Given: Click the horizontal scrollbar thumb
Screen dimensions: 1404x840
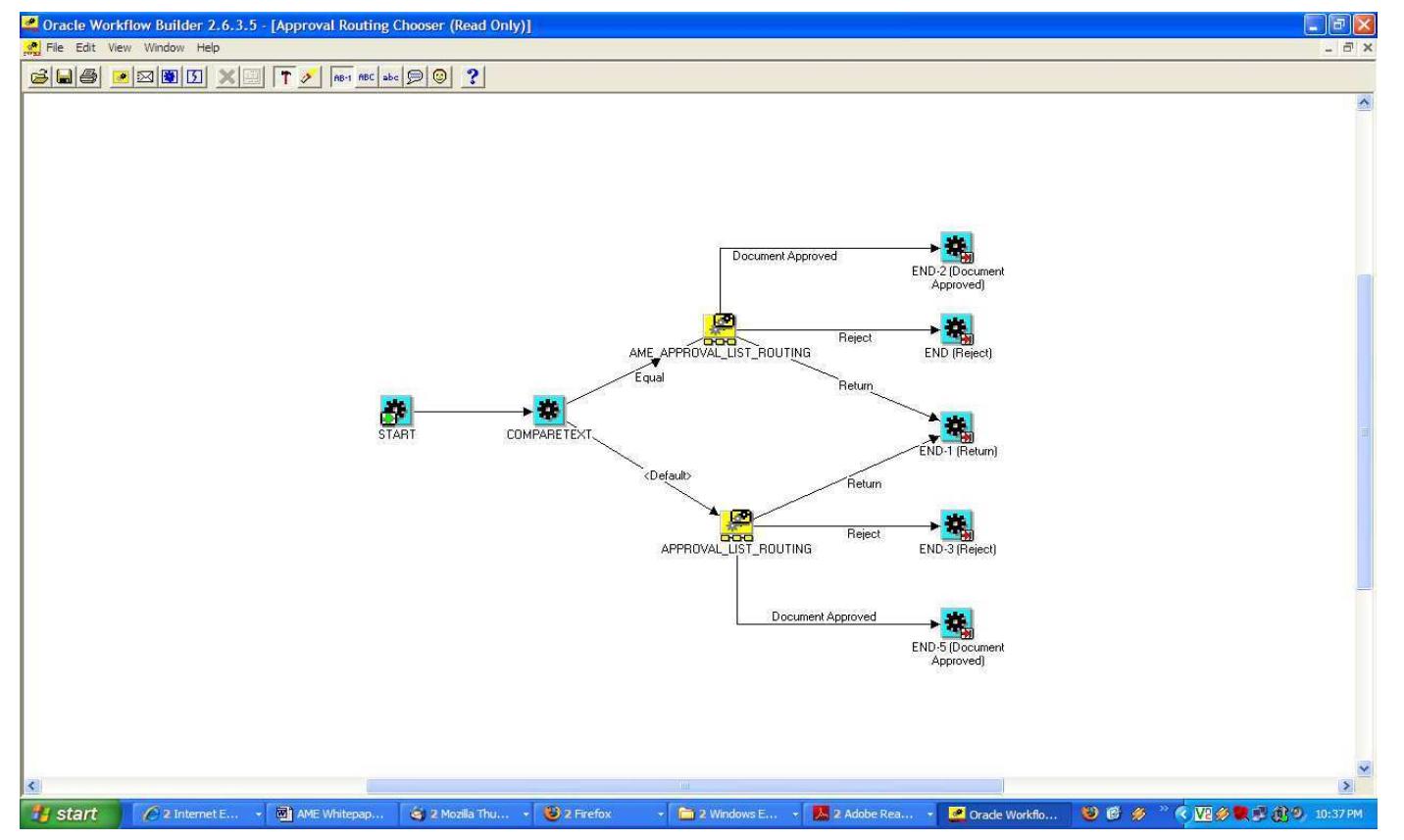Looking at the screenshot, I should tap(684, 785).
